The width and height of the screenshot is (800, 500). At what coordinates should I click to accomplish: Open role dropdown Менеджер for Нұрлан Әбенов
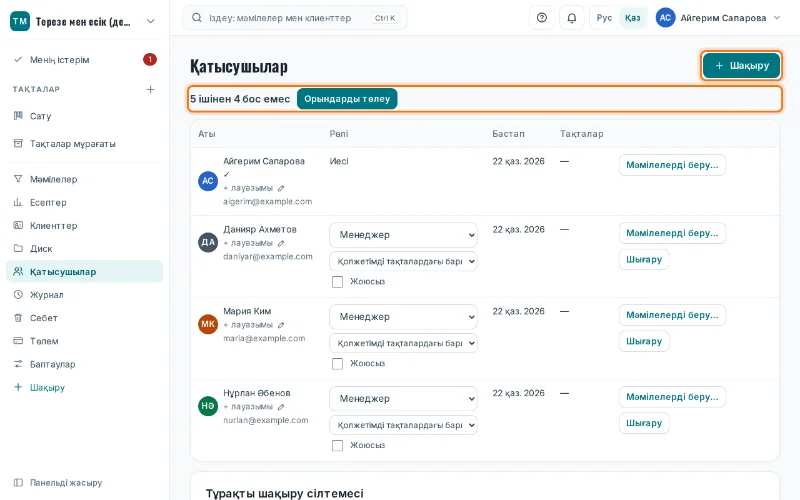[x=404, y=399]
